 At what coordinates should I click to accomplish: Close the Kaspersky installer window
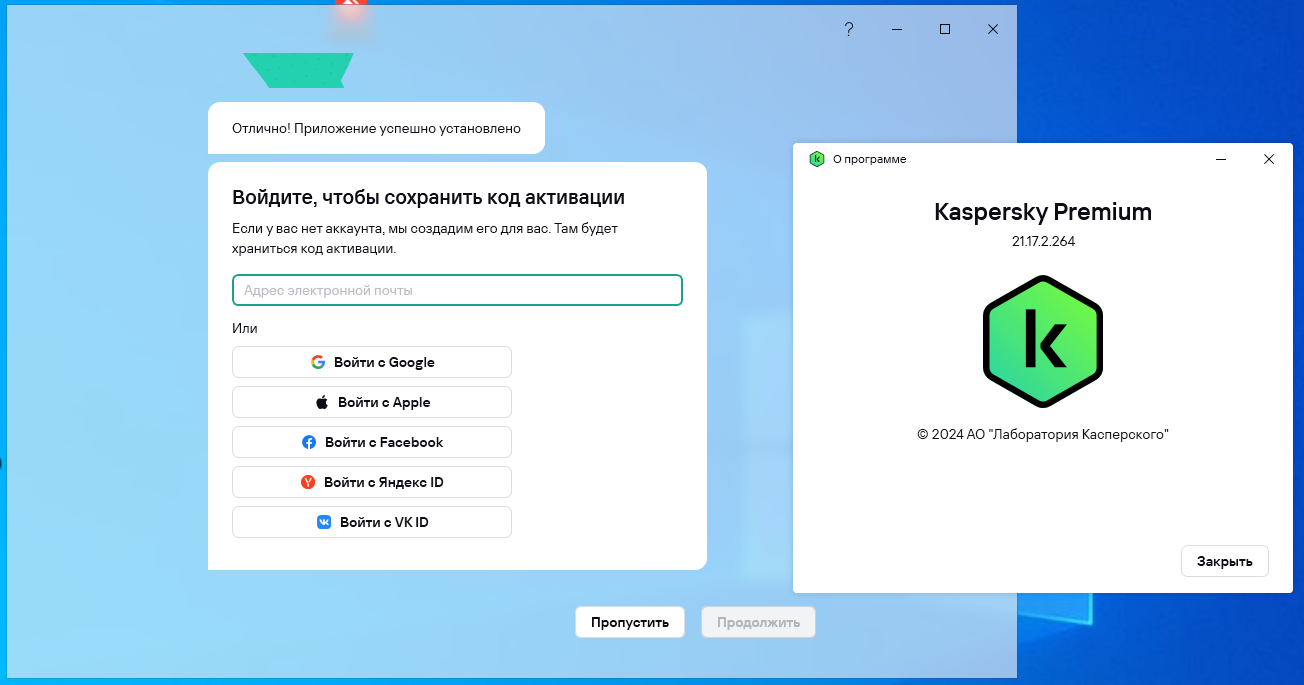click(993, 29)
